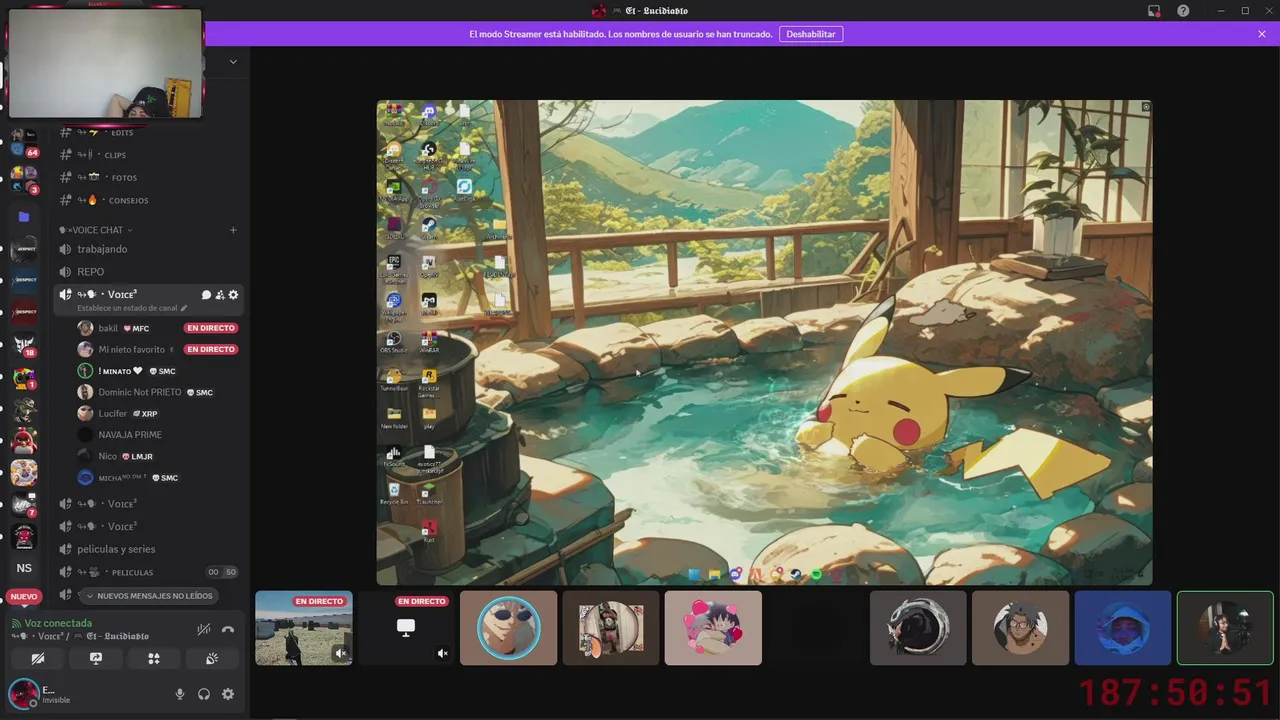Disconnect from voice with the hang-up icon

tap(228, 629)
